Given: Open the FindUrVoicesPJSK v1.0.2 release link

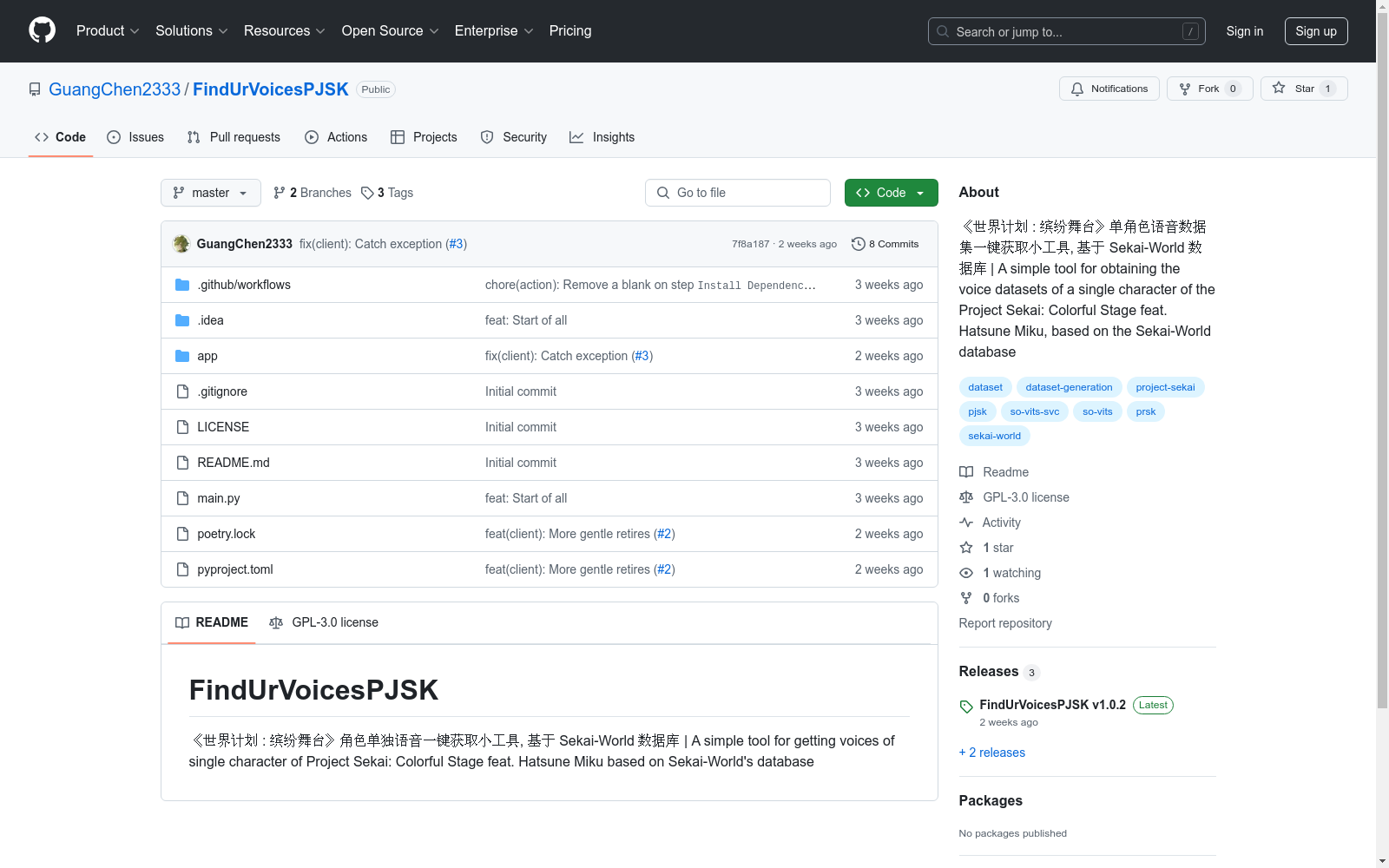Looking at the screenshot, I should (x=1052, y=705).
